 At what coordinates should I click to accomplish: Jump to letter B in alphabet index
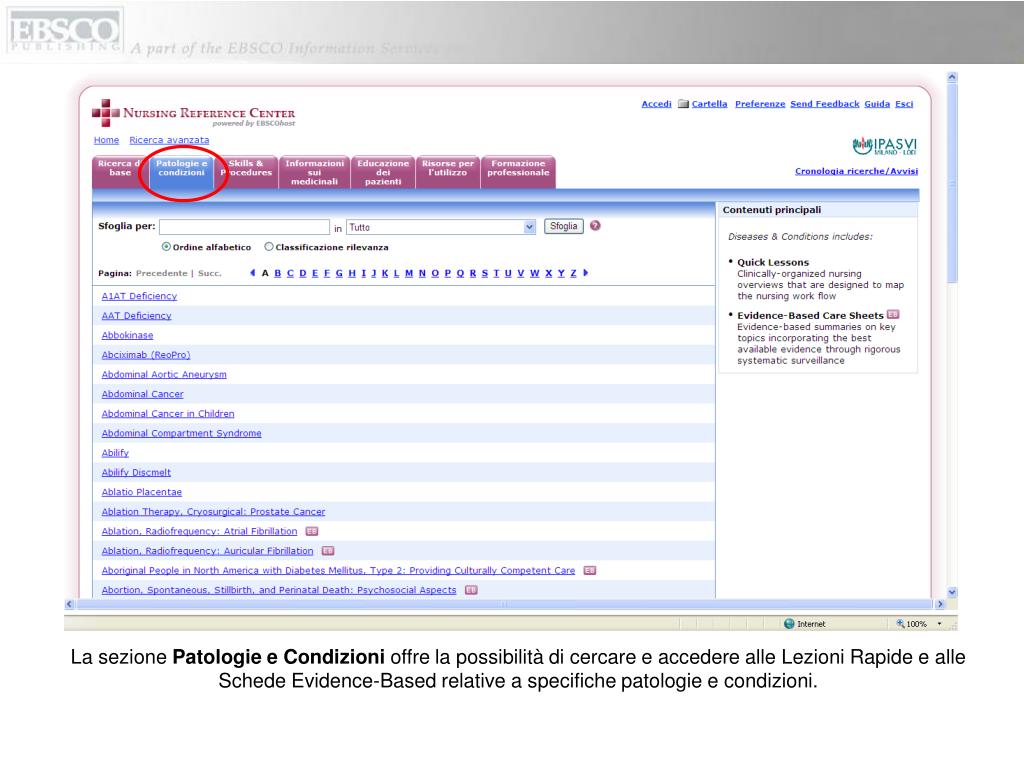click(278, 273)
